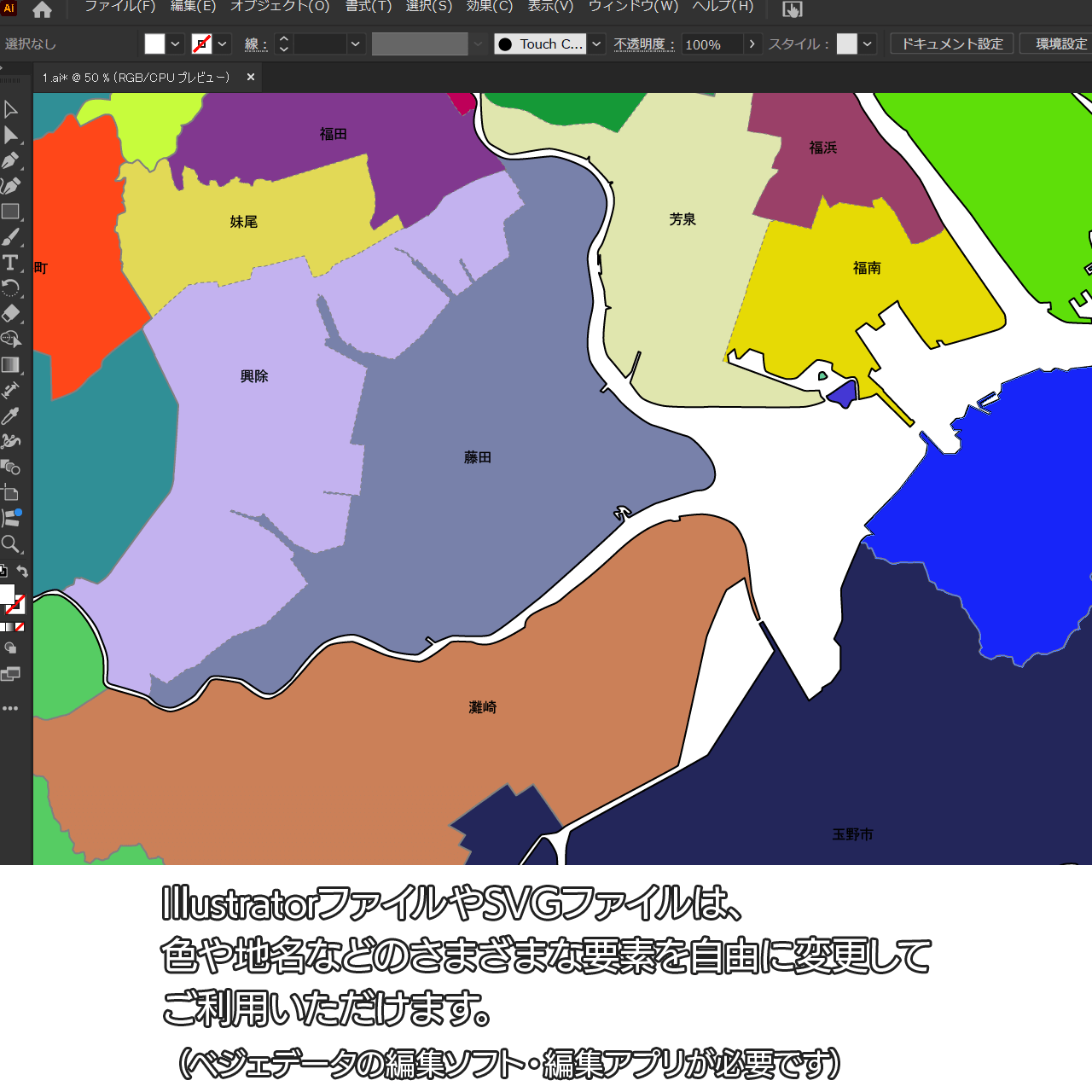
Task: Set color mode to None
Action: click(20, 627)
